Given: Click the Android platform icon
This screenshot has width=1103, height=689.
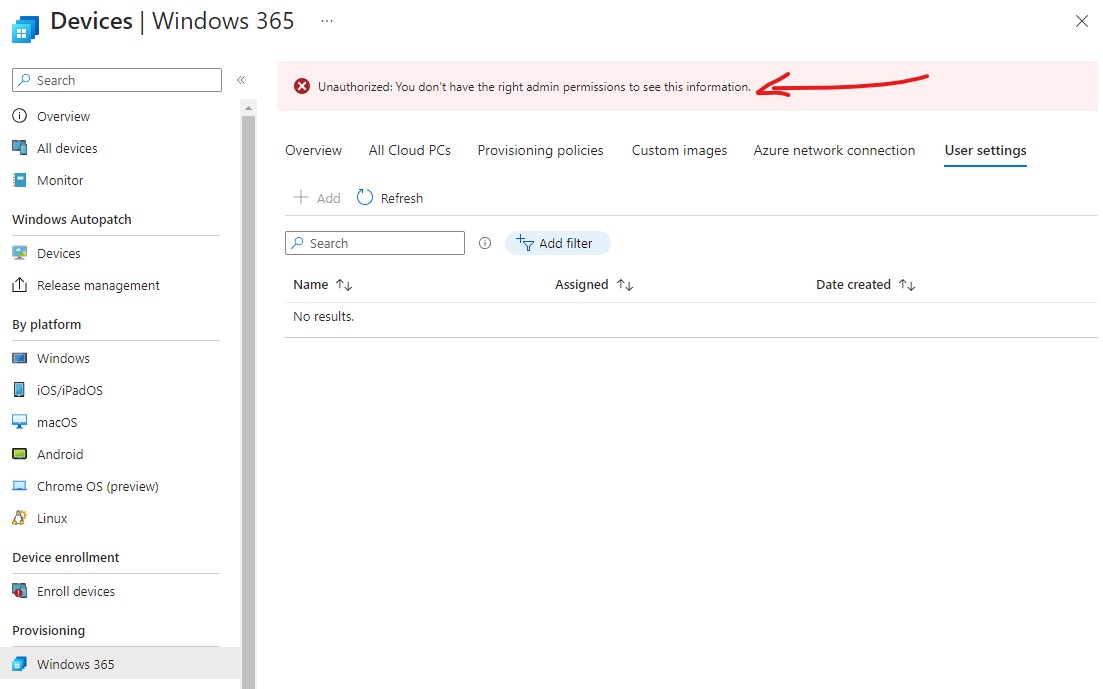Looking at the screenshot, I should tap(20, 454).
